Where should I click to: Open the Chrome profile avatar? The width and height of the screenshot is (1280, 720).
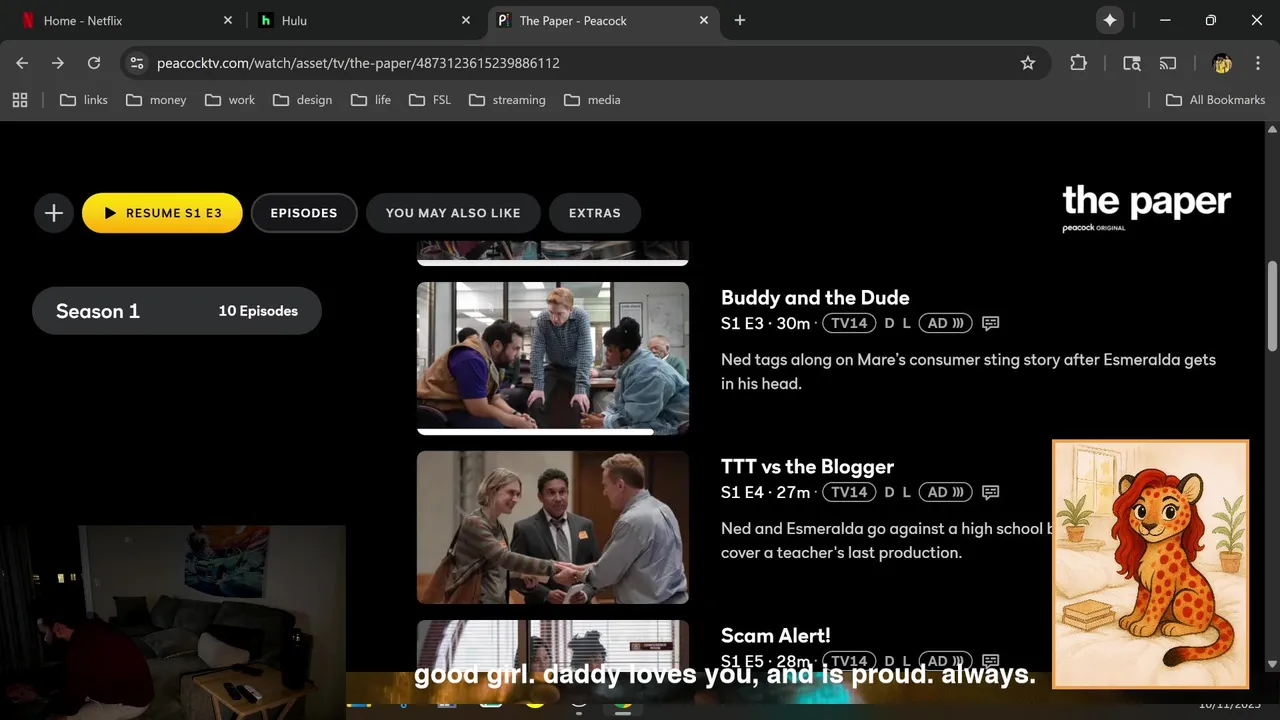1222,63
